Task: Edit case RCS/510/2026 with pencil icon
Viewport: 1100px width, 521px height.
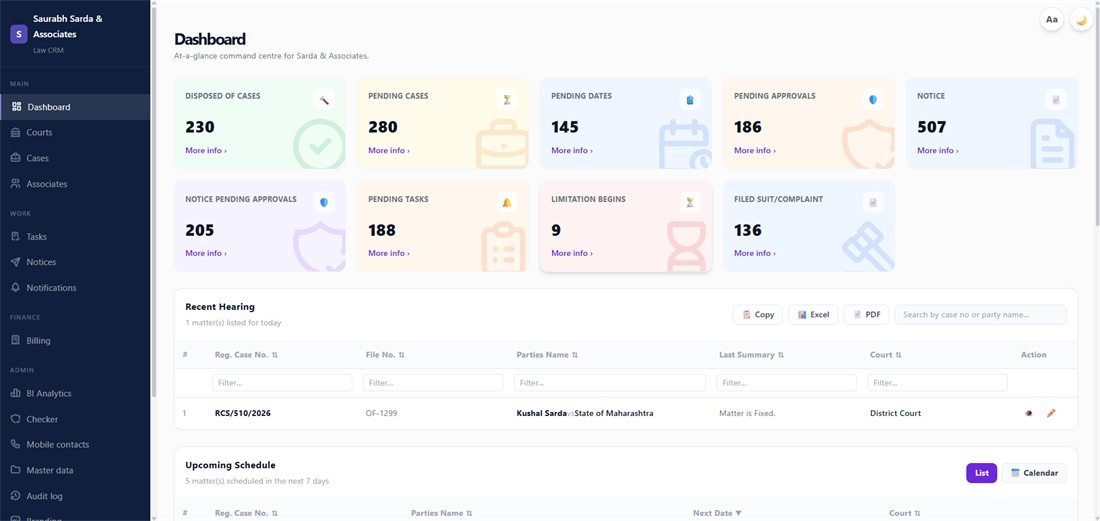Action: coord(1051,414)
